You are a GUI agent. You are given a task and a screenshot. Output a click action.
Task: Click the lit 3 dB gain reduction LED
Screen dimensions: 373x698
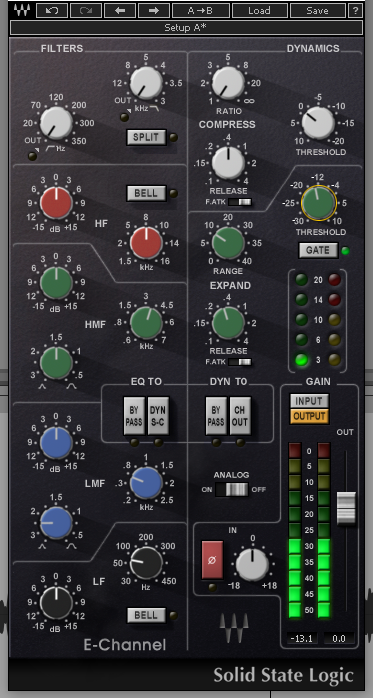coord(301,360)
